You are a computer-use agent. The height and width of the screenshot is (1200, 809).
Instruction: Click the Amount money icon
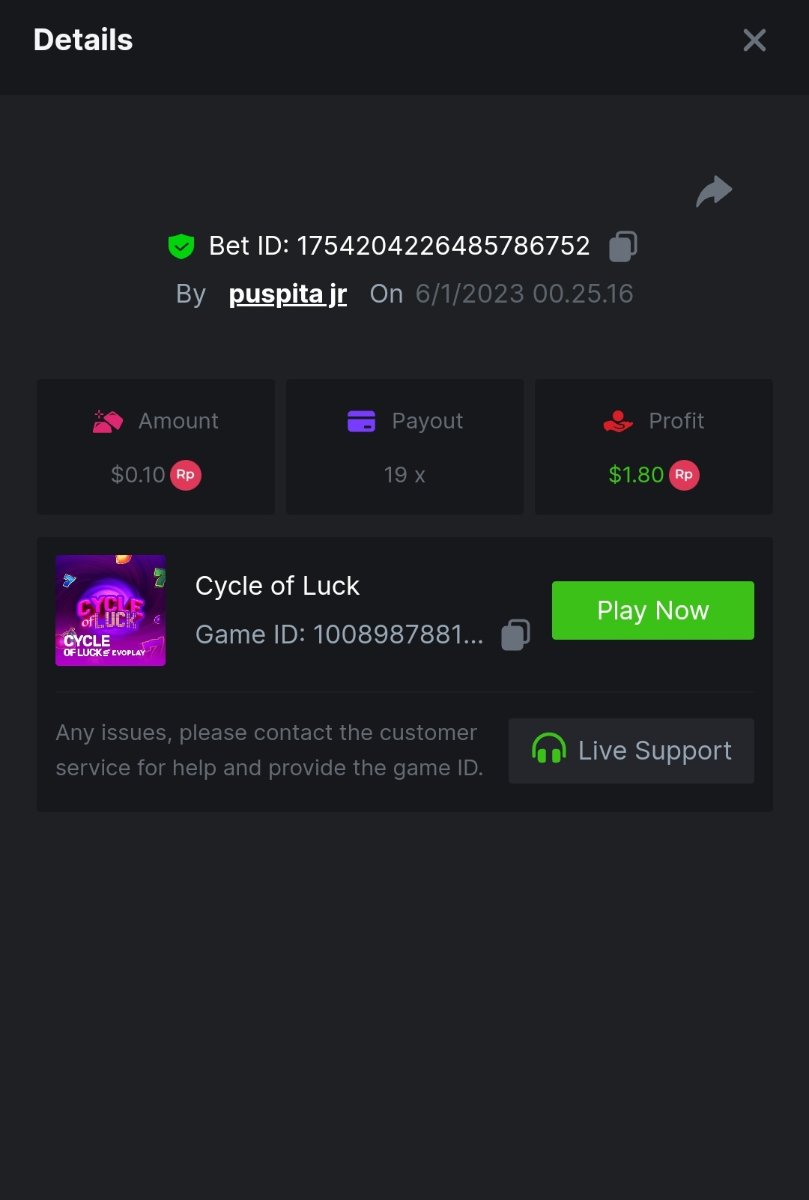(x=108, y=421)
